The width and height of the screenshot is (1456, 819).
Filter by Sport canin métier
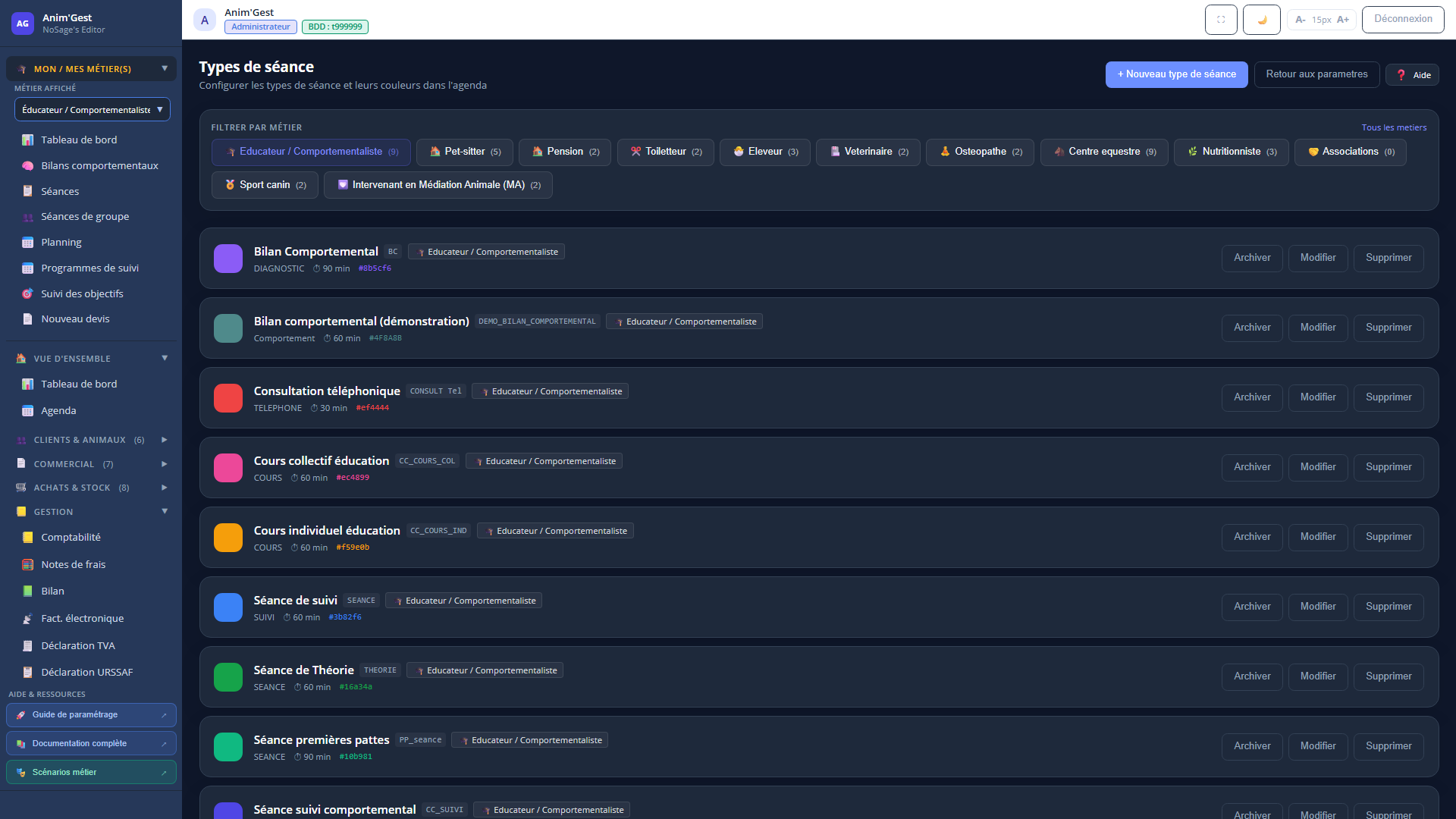tap(265, 185)
